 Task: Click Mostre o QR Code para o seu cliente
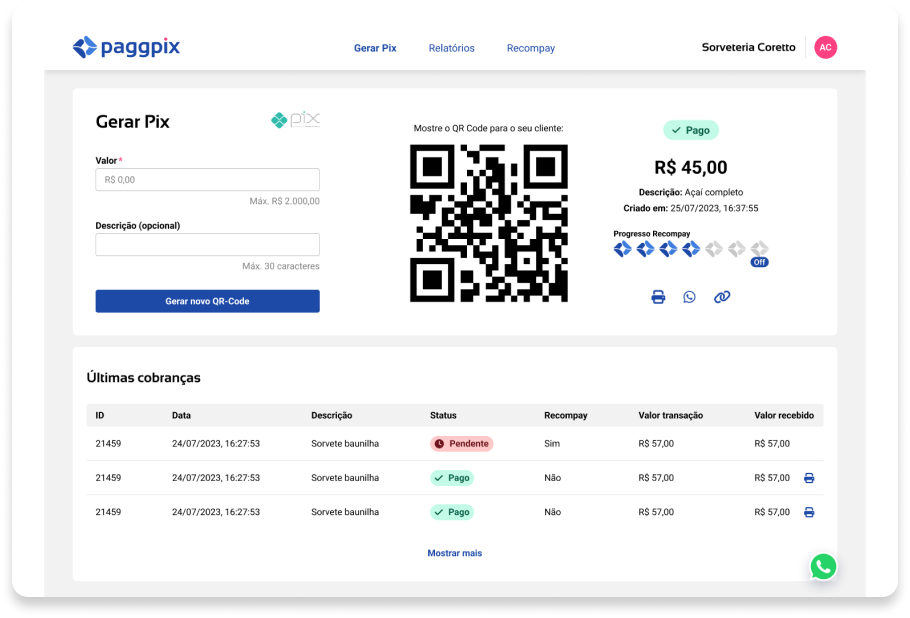(x=488, y=128)
